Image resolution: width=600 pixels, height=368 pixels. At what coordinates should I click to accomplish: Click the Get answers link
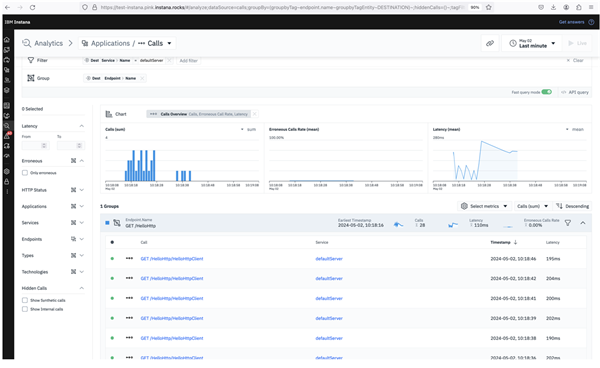(571, 22)
